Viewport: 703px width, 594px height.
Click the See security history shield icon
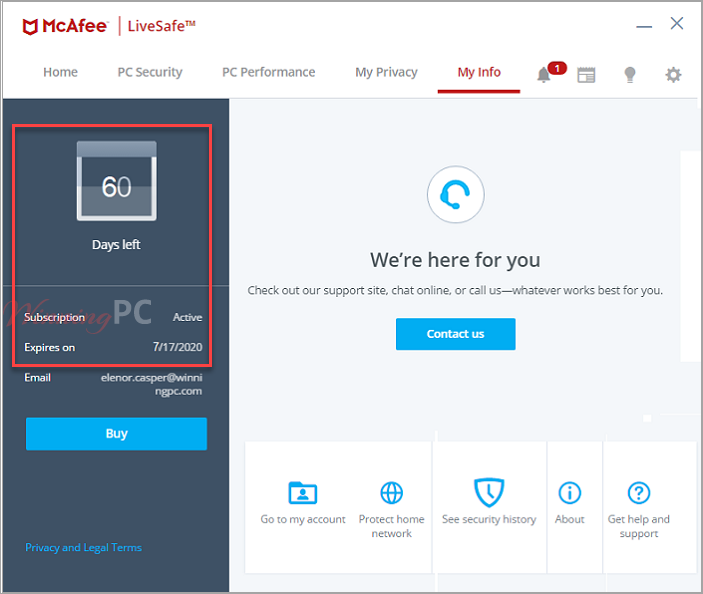click(489, 493)
